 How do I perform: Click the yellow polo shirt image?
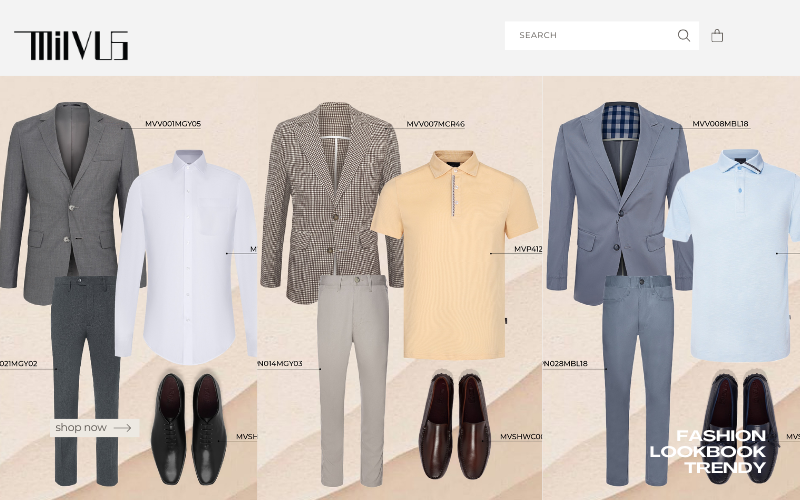pyautogui.click(x=454, y=255)
